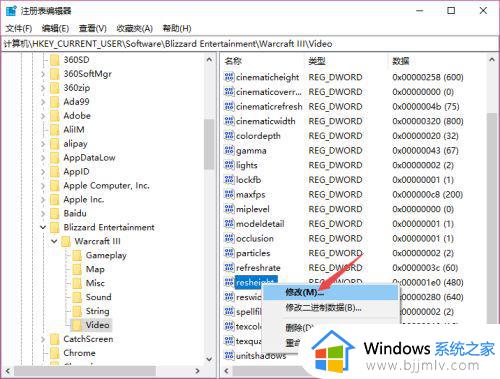Screen dimensions: 500x379
Task: Open the 文件(F) menu
Action: pyautogui.click(x=19, y=28)
